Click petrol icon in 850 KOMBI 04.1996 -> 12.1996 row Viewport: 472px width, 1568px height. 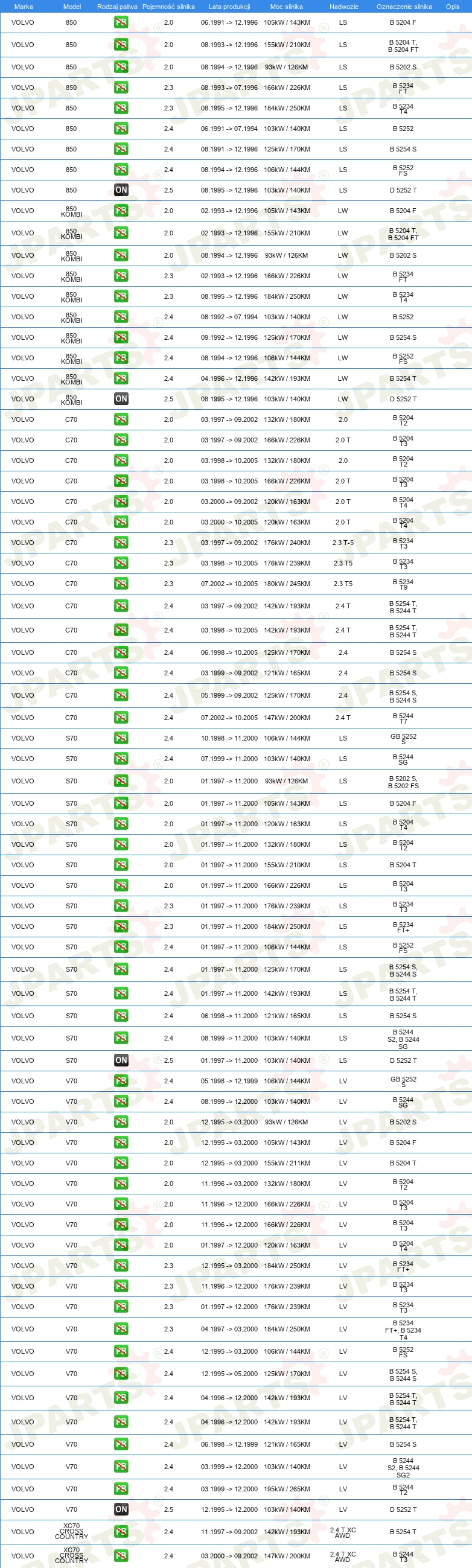coord(121,378)
